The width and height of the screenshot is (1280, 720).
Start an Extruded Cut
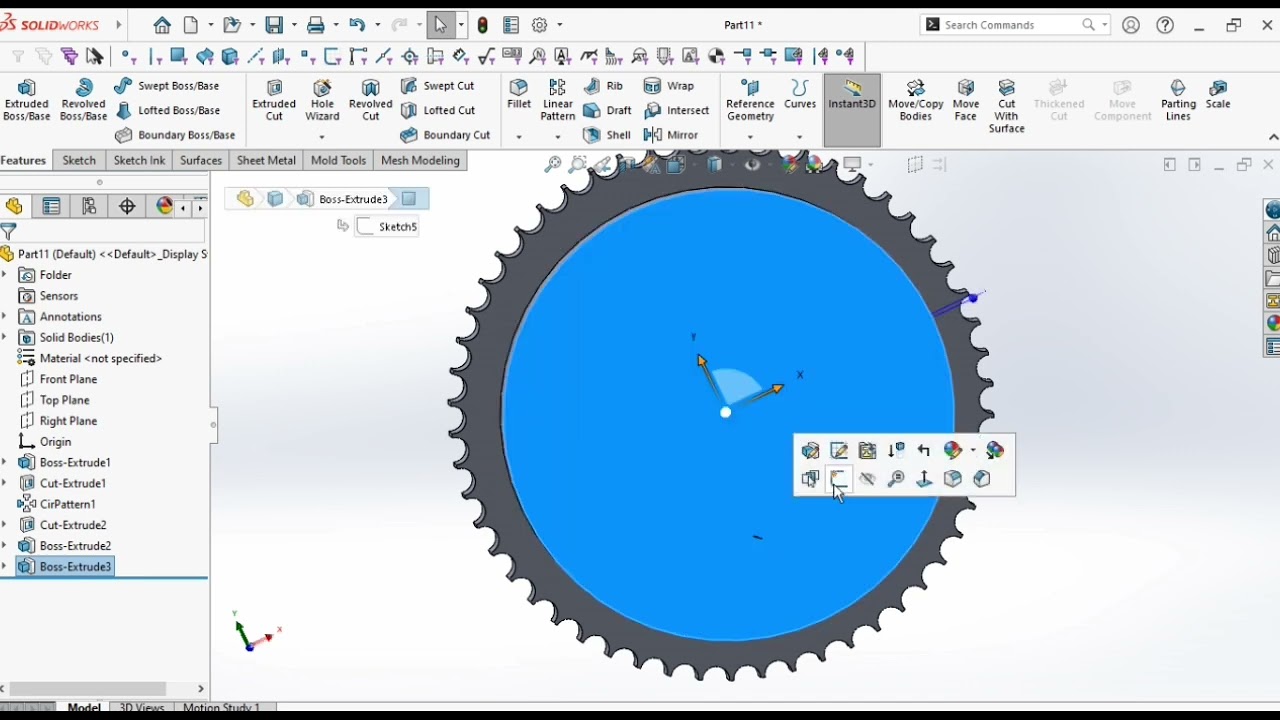pos(274,100)
